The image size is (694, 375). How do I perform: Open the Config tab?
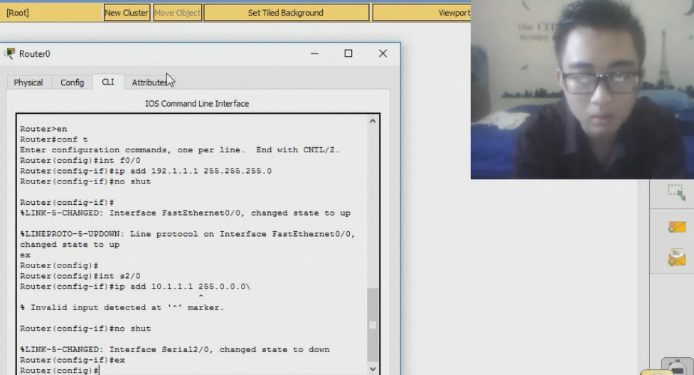click(72, 82)
